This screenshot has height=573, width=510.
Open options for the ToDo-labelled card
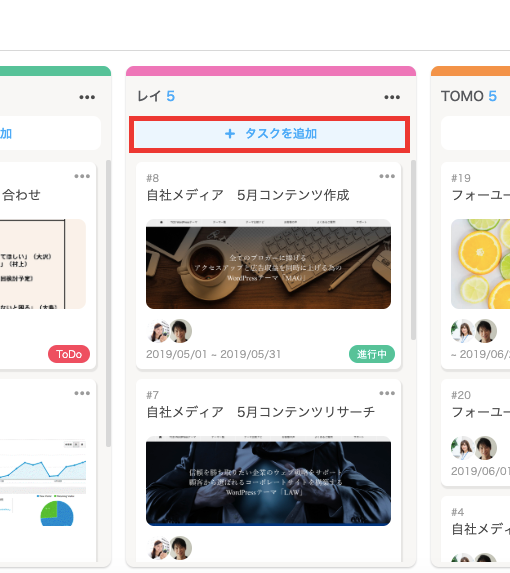[82, 176]
